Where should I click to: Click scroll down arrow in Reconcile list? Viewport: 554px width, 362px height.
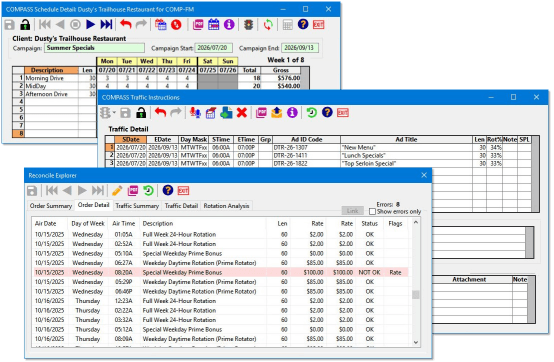point(416,342)
